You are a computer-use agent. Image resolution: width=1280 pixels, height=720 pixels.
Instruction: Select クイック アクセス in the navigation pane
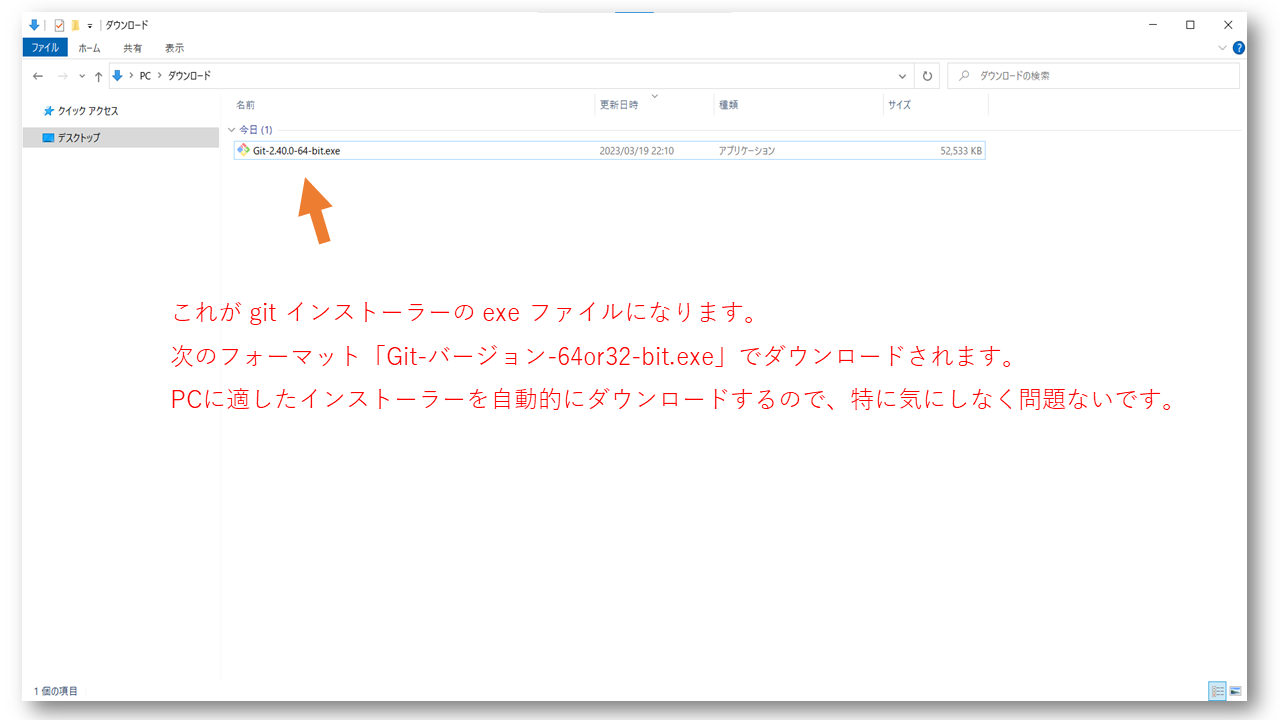pos(88,111)
